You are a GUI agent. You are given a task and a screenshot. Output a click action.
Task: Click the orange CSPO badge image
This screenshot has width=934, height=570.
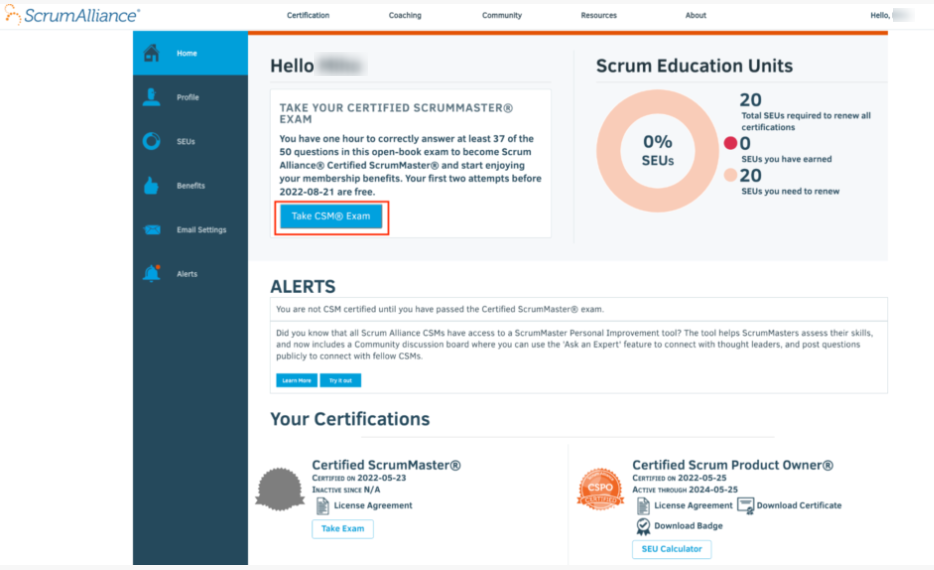[600, 490]
